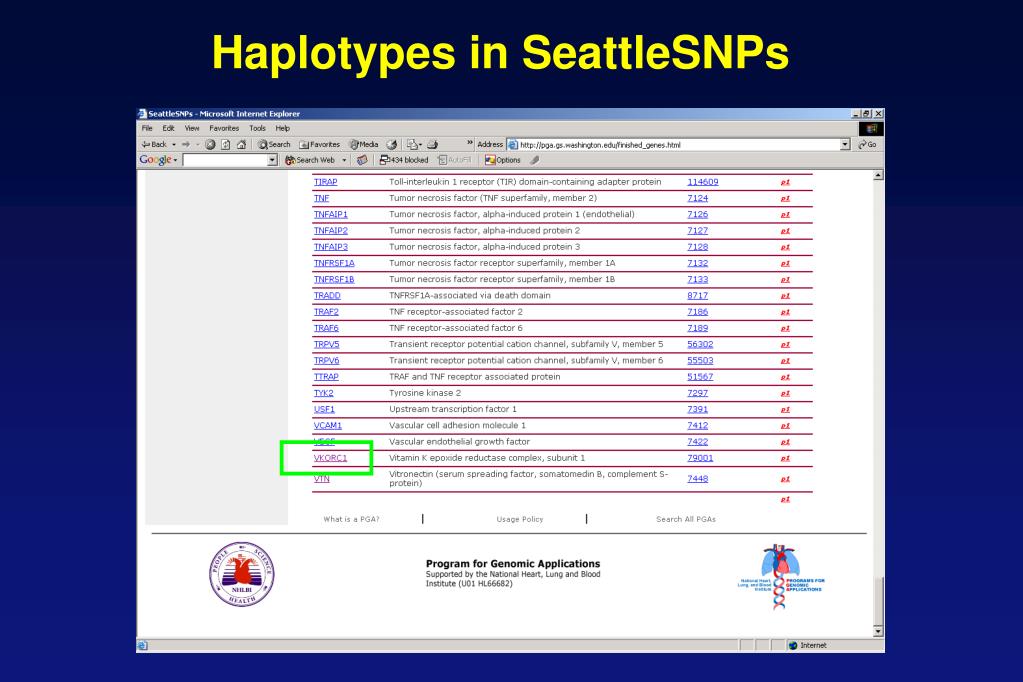Open the Google logo dropdown arrow
The width and height of the screenshot is (1023, 682).
pyautogui.click(x=176, y=161)
